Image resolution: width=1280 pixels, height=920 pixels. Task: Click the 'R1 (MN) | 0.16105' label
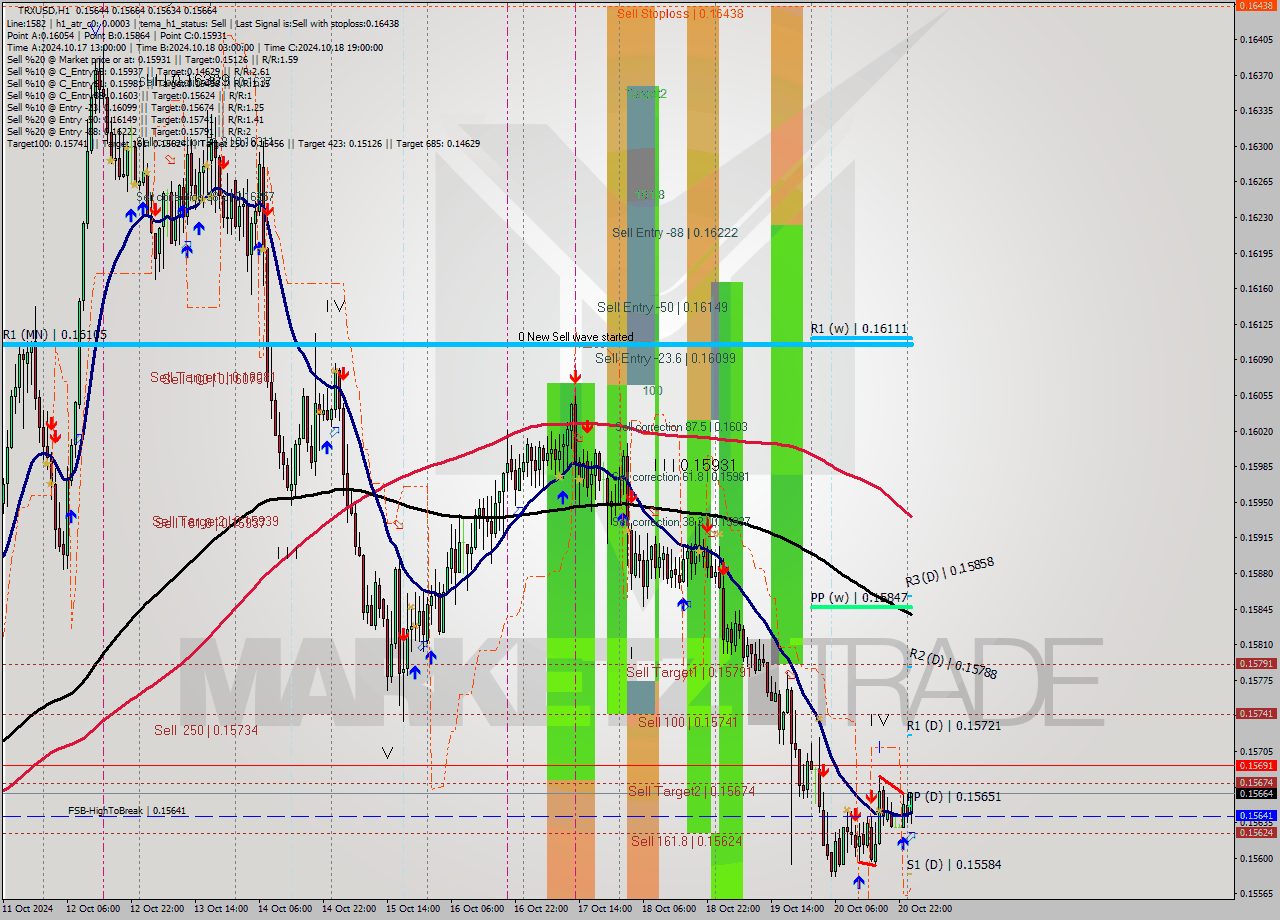point(54,335)
